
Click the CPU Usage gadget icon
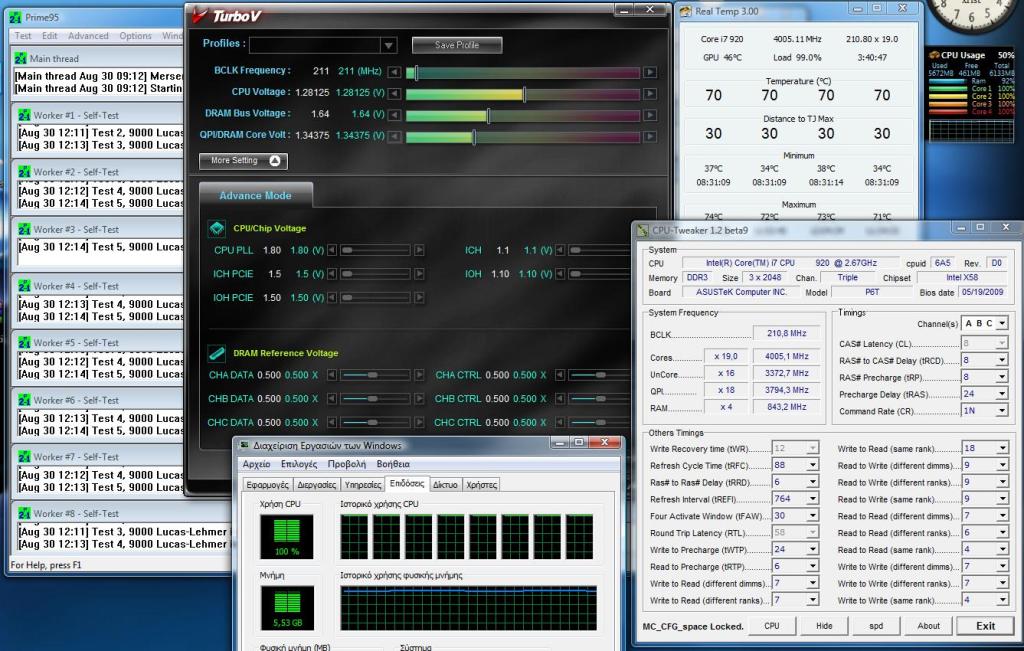(935, 55)
